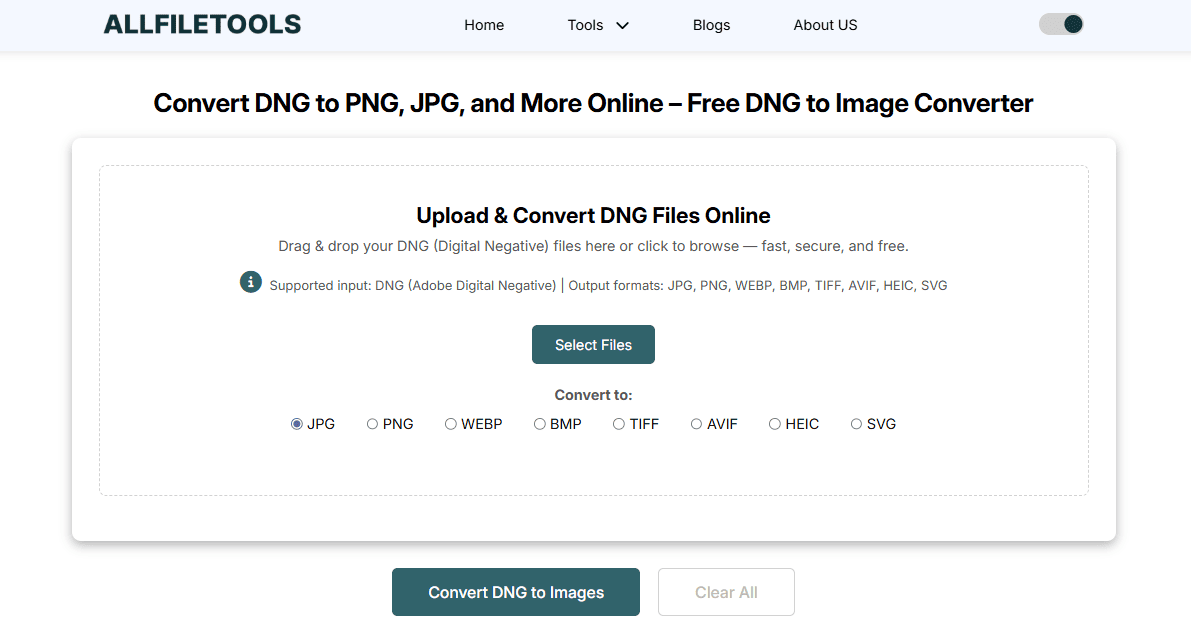
Task: Select the JPG output format
Action: pos(297,424)
